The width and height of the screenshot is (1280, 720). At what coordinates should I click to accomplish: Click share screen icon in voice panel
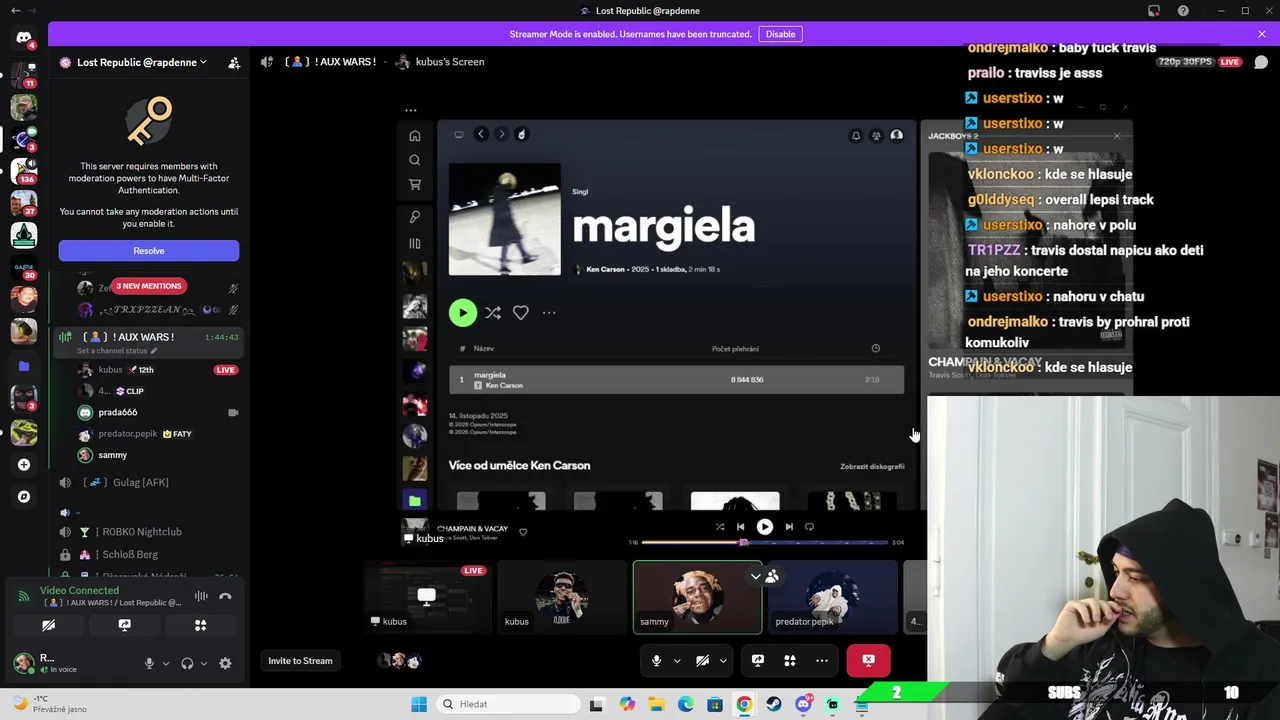[124, 625]
